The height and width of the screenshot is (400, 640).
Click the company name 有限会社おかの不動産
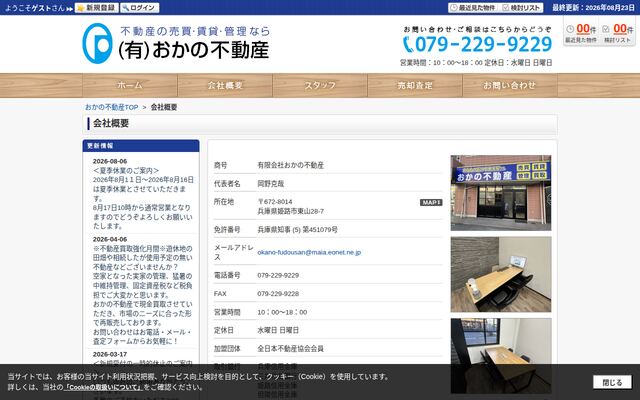[290, 165]
